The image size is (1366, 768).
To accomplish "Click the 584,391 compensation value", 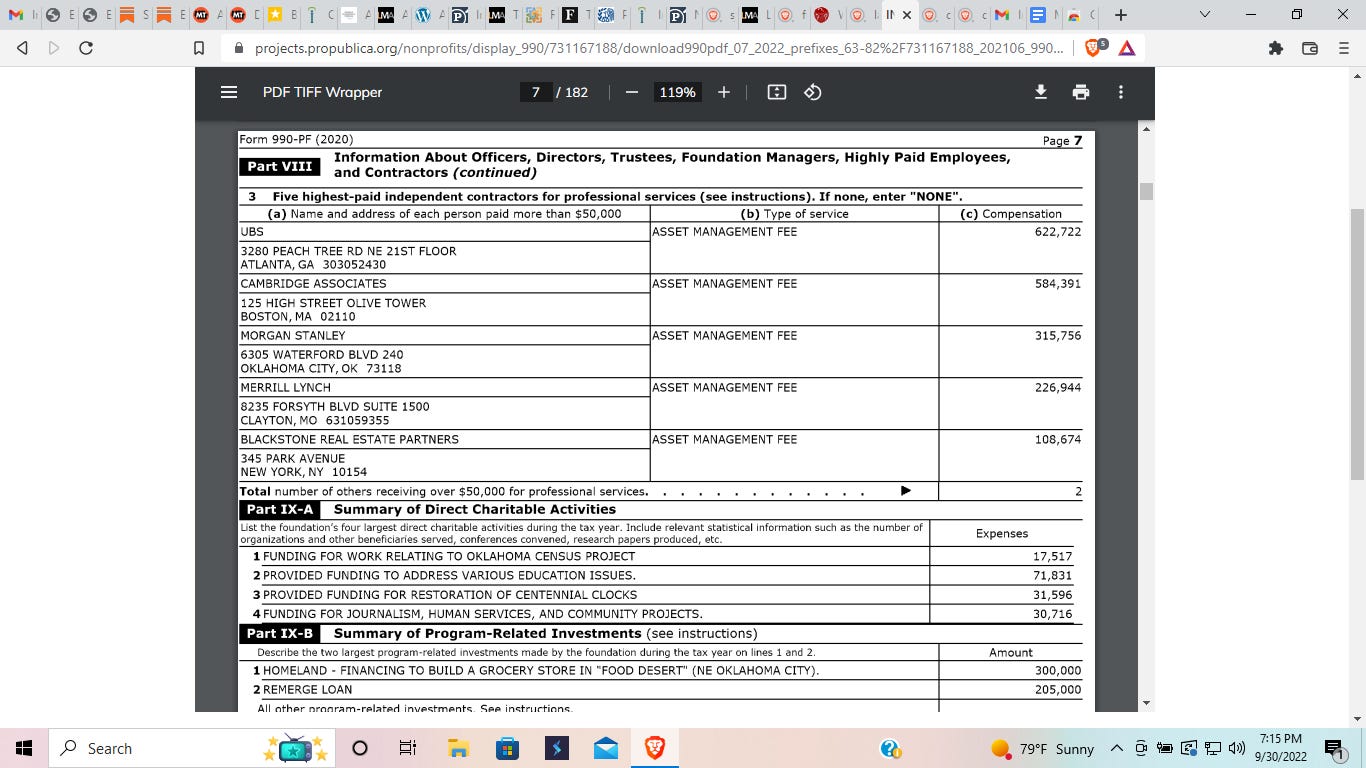I will point(1058,283).
